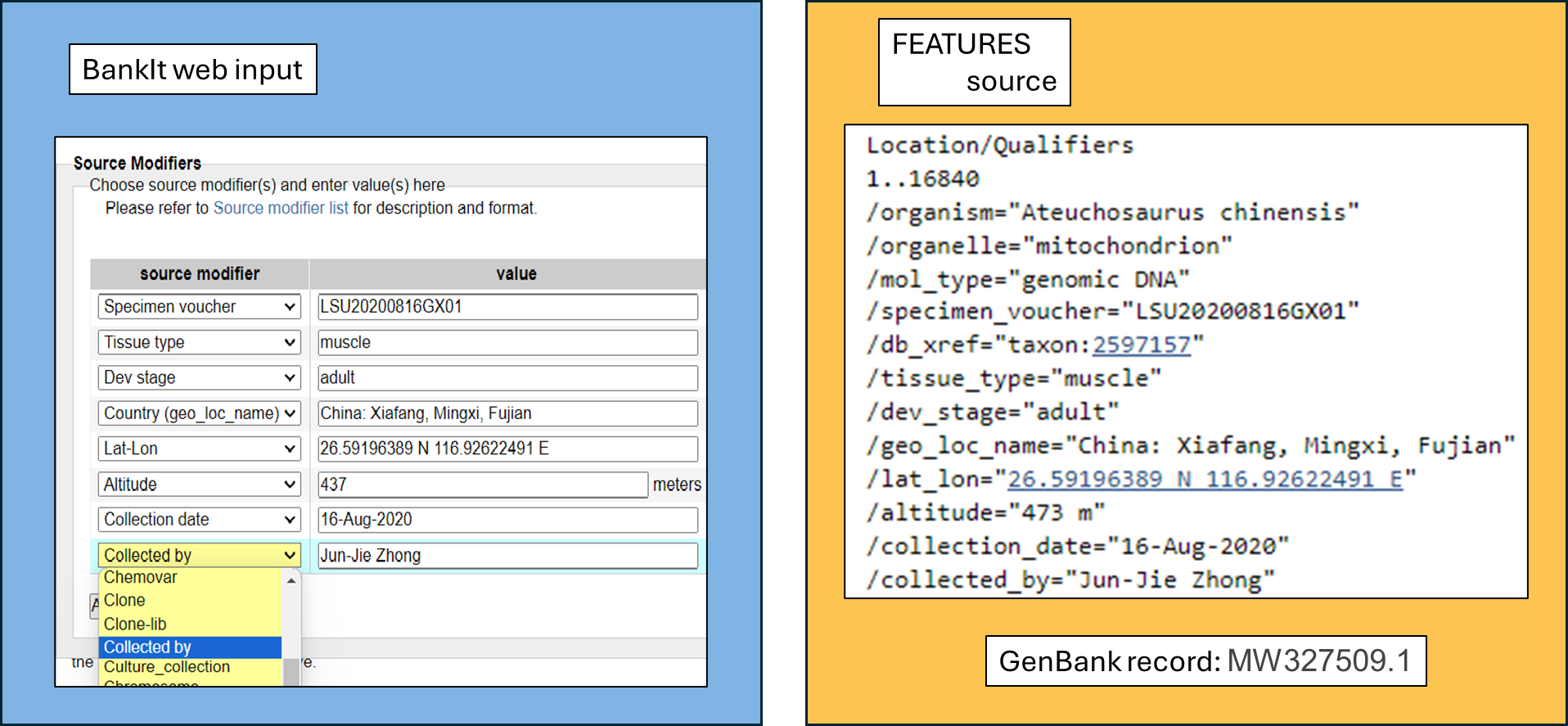Image resolution: width=1568 pixels, height=726 pixels.
Task: Edit the 26.59196389 N 116.92622491 E field
Action: [507, 449]
